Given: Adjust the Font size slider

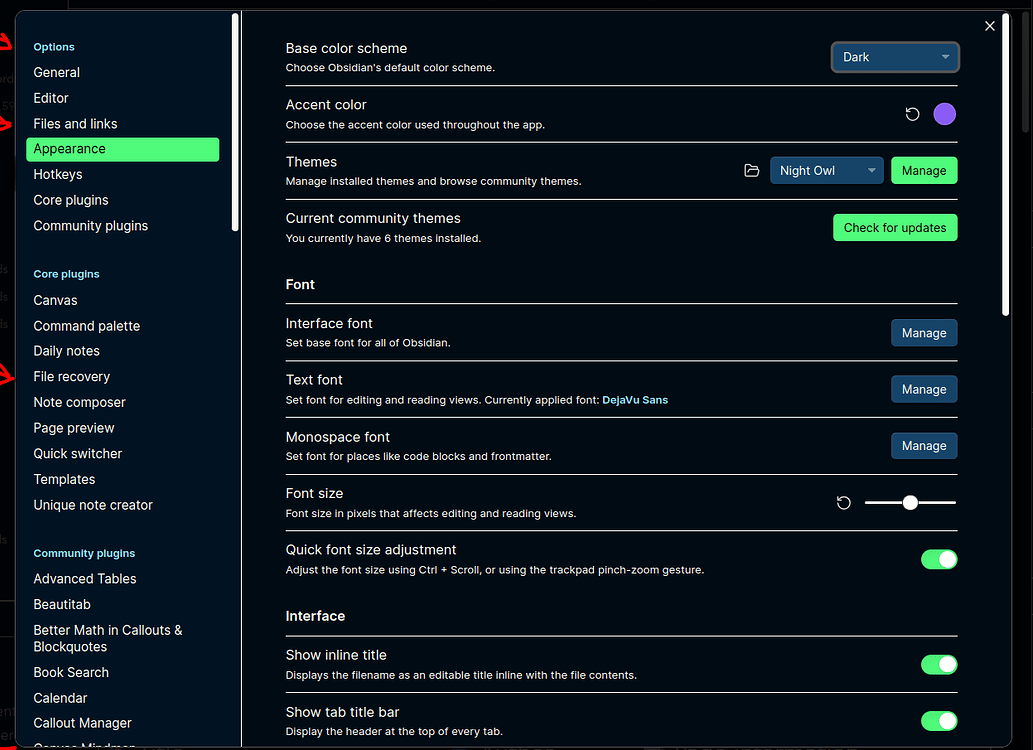Looking at the screenshot, I should (910, 503).
